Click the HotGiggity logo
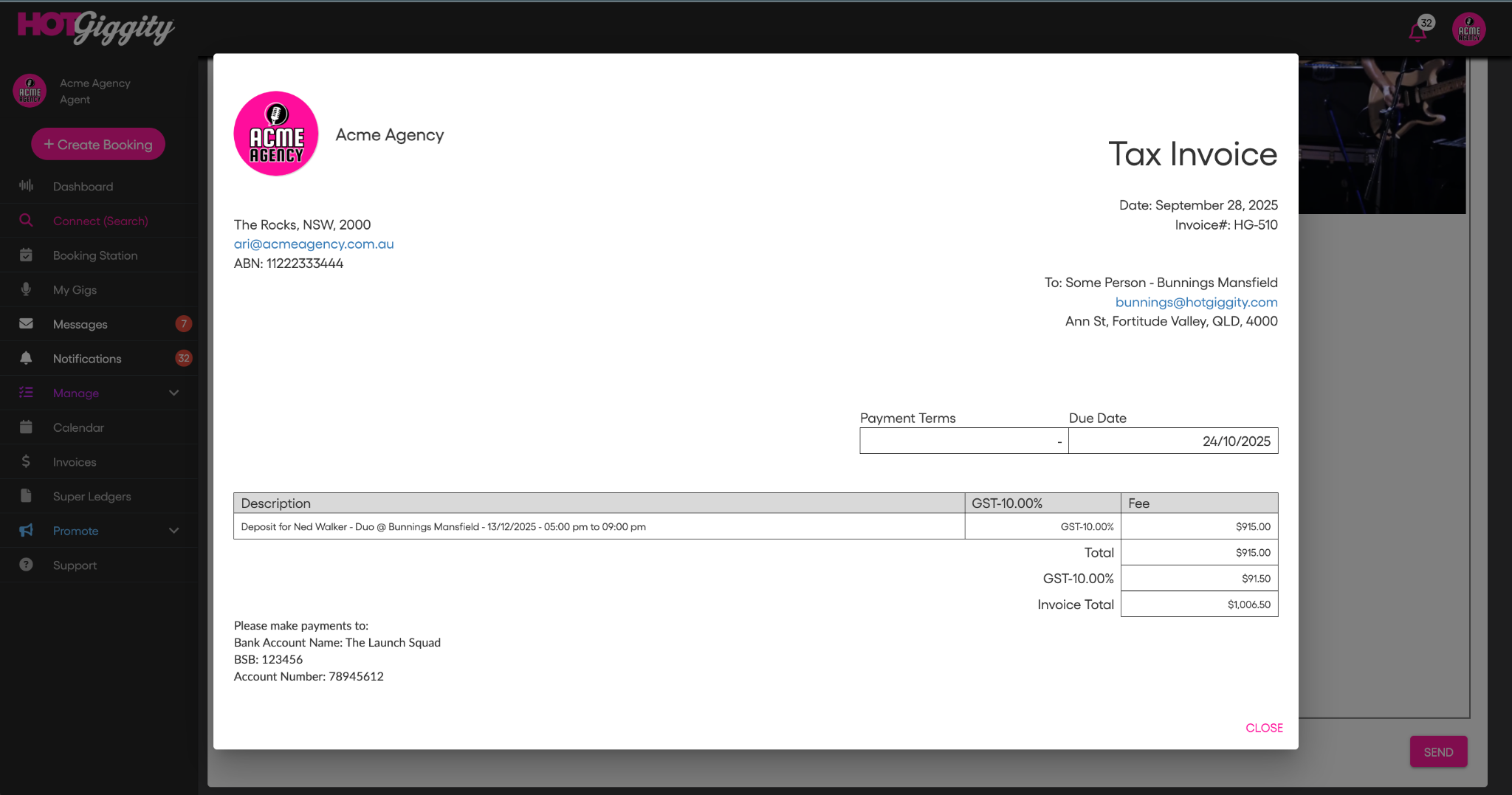 (x=96, y=28)
